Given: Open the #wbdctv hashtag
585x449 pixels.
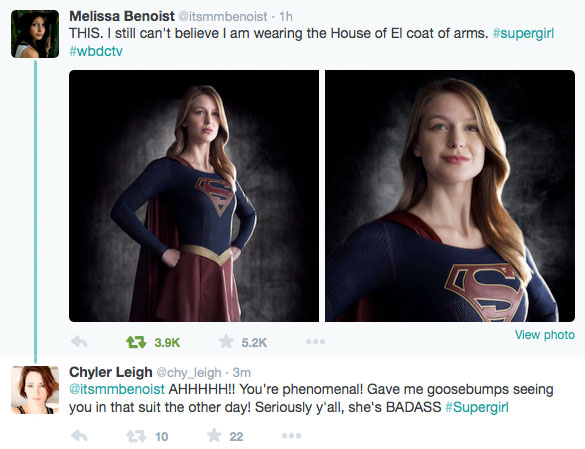Looking at the screenshot, I should (96, 51).
